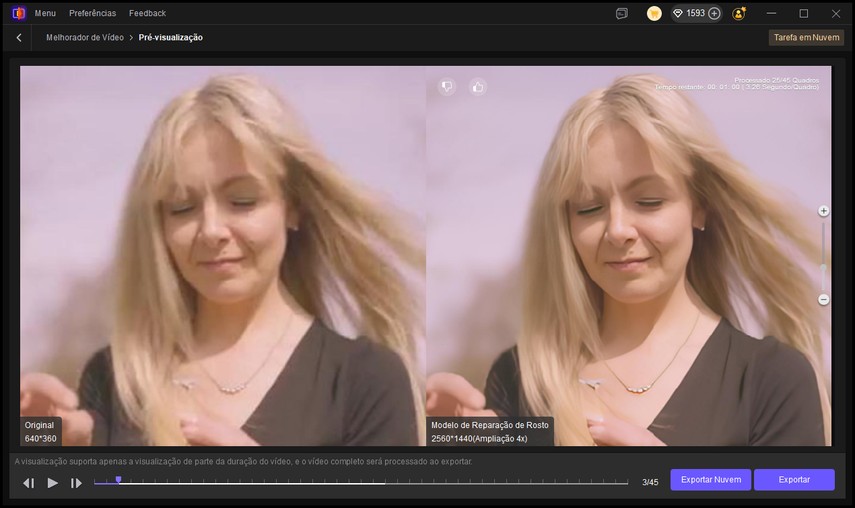The image size is (855, 508).
Task: Zoom out preview with minus button
Action: 823,299
